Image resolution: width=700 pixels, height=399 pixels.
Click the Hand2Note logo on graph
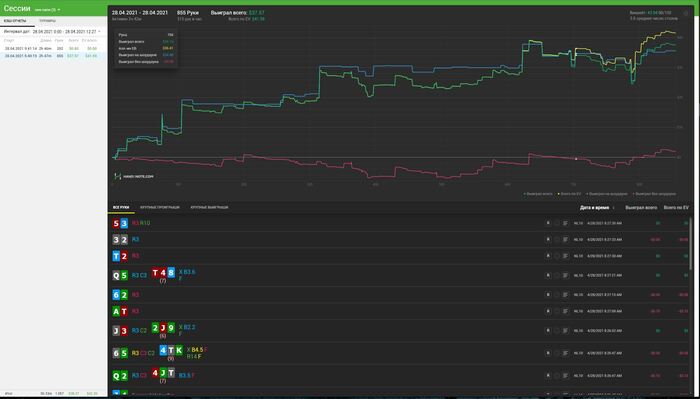point(134,176)
